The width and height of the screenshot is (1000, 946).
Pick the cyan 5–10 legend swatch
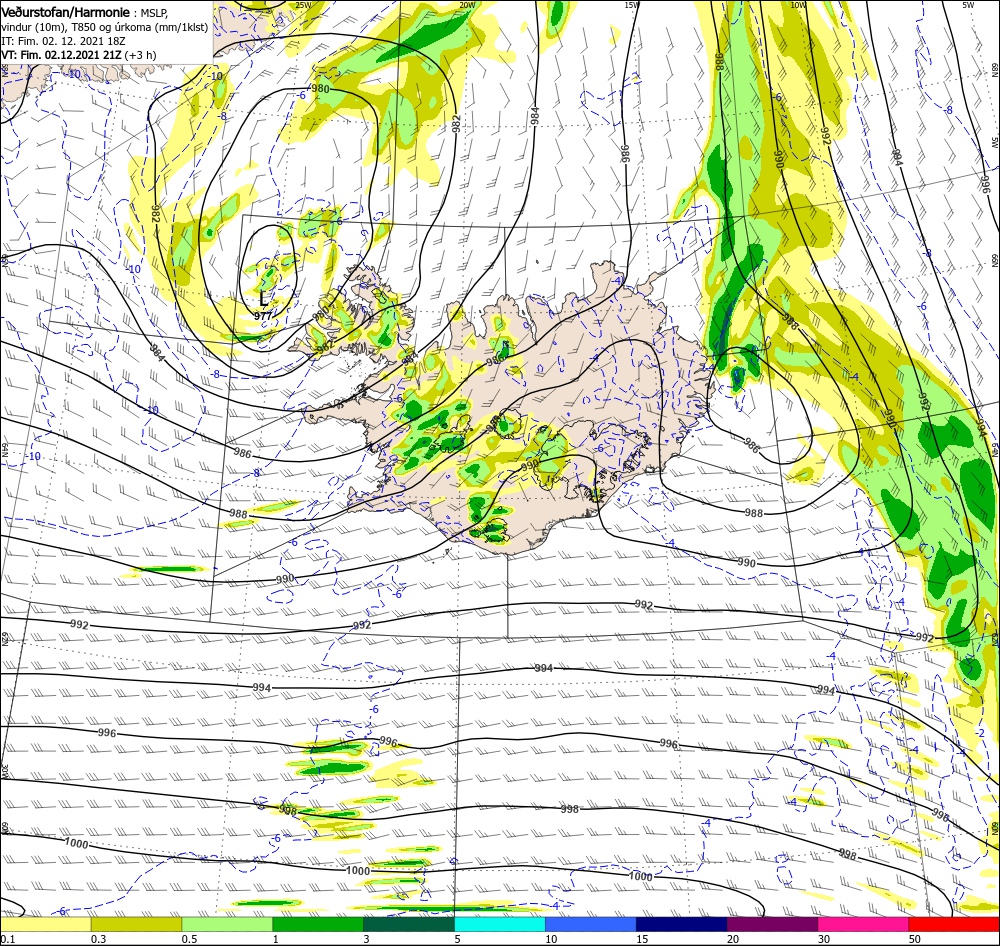pyautogui.click(x=500, y=924)
